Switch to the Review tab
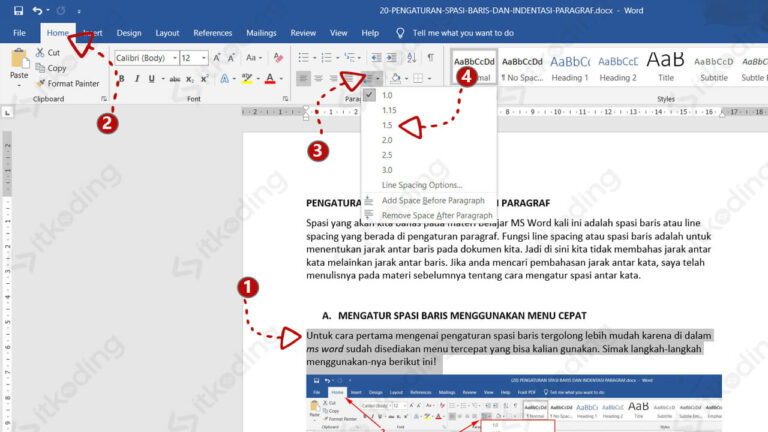Image resolution: width=768 pixels, height=432 pixels. pos(303,33)
